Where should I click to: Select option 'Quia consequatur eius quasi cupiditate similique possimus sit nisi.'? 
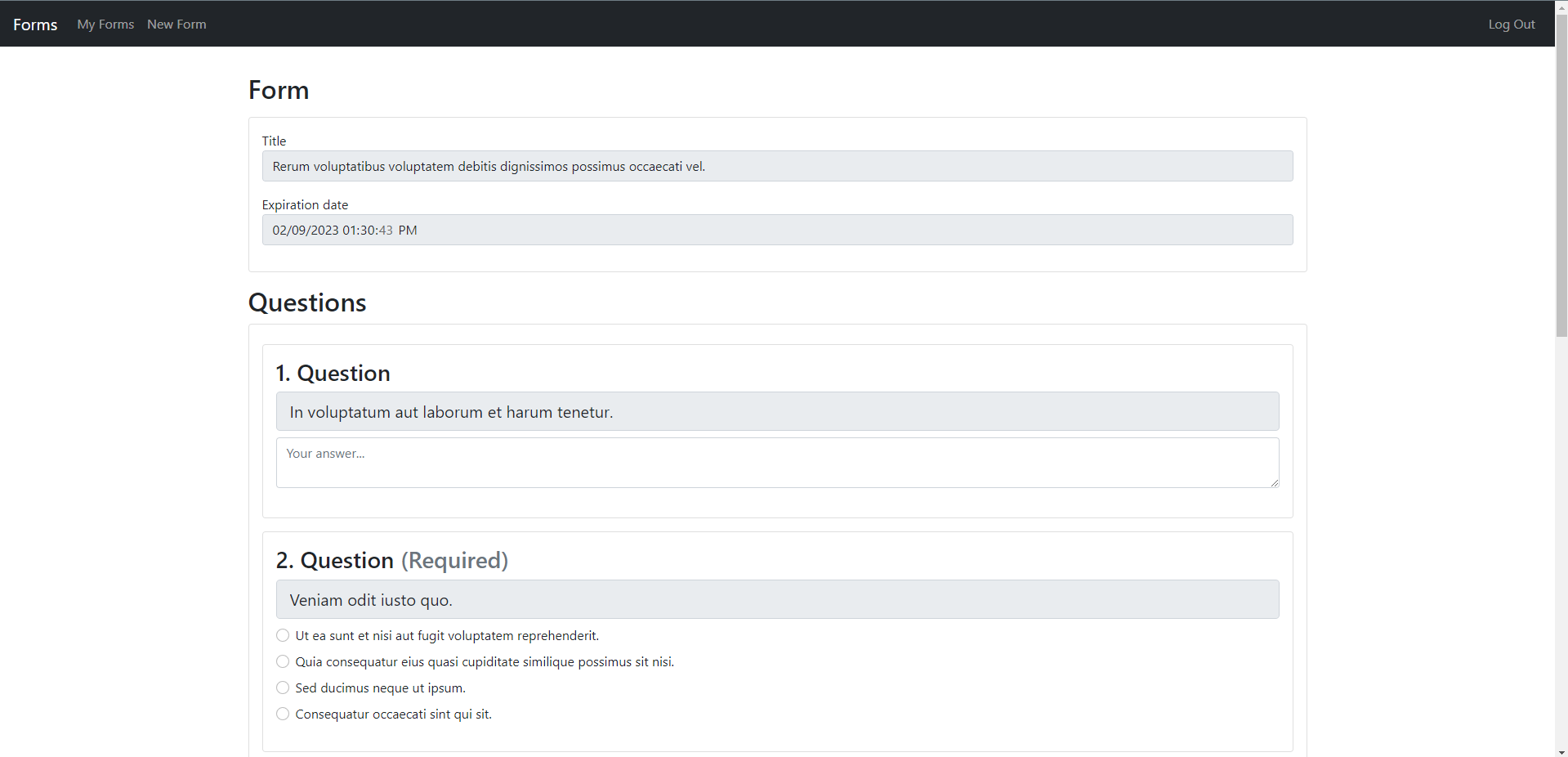282,661
